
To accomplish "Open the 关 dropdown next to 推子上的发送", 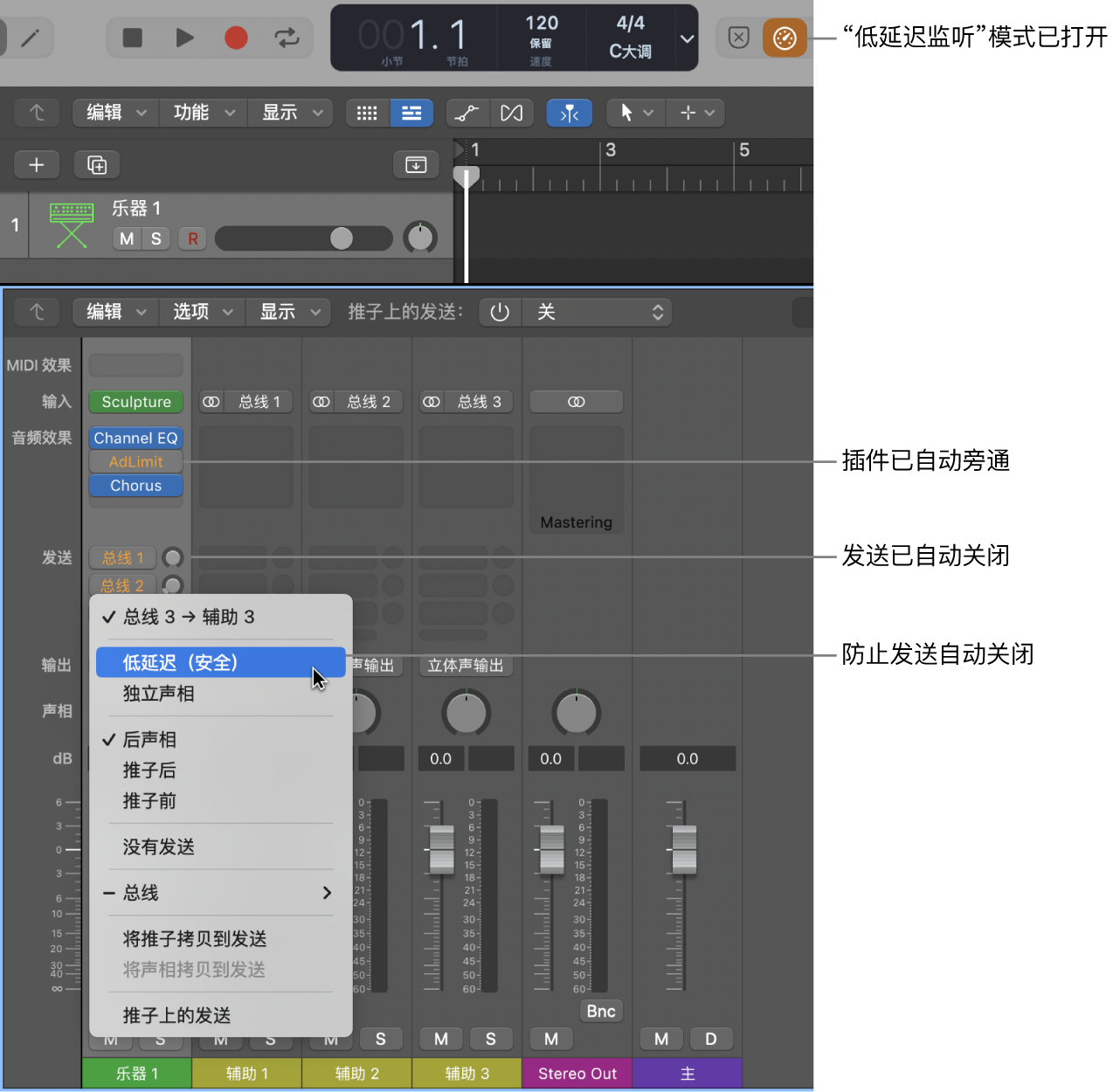I will point(597,312).
